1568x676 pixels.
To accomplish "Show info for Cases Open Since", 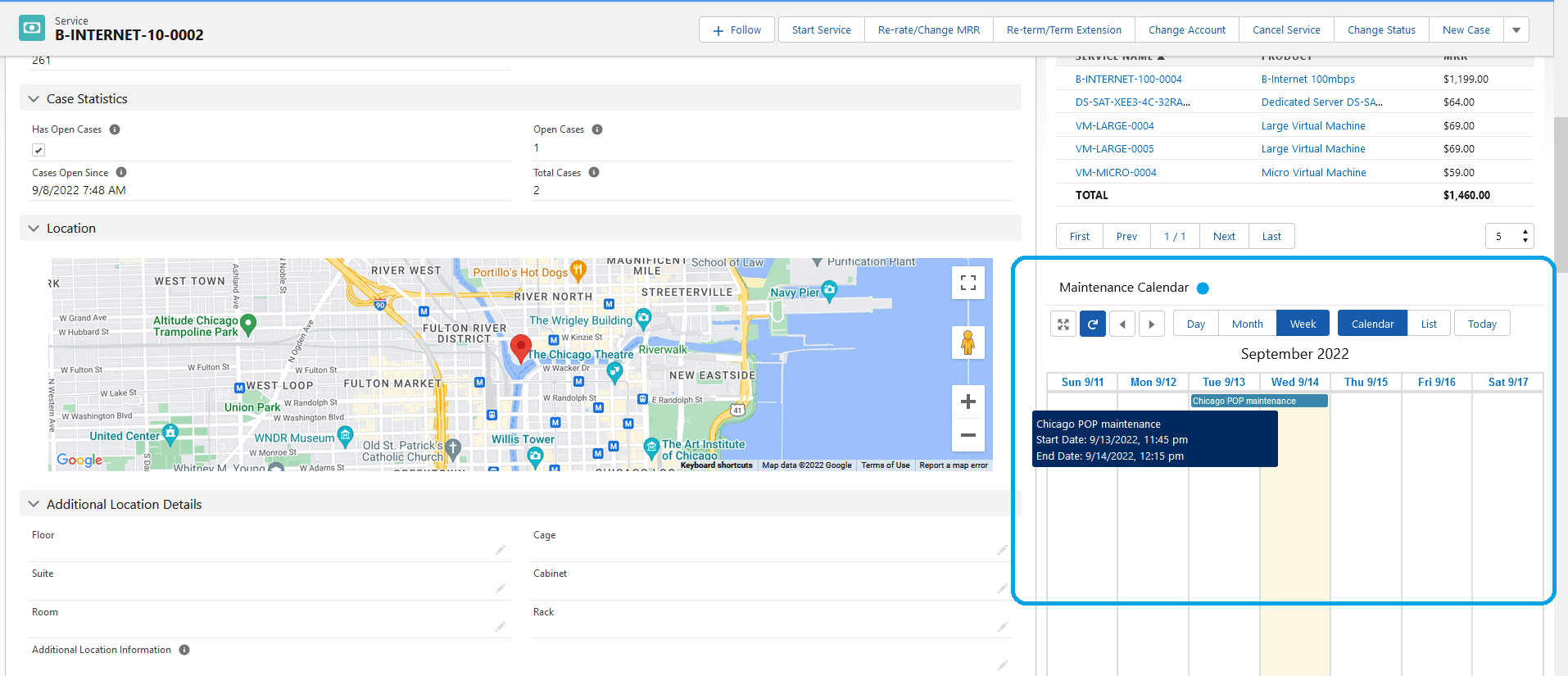I will tap(121, 172).
